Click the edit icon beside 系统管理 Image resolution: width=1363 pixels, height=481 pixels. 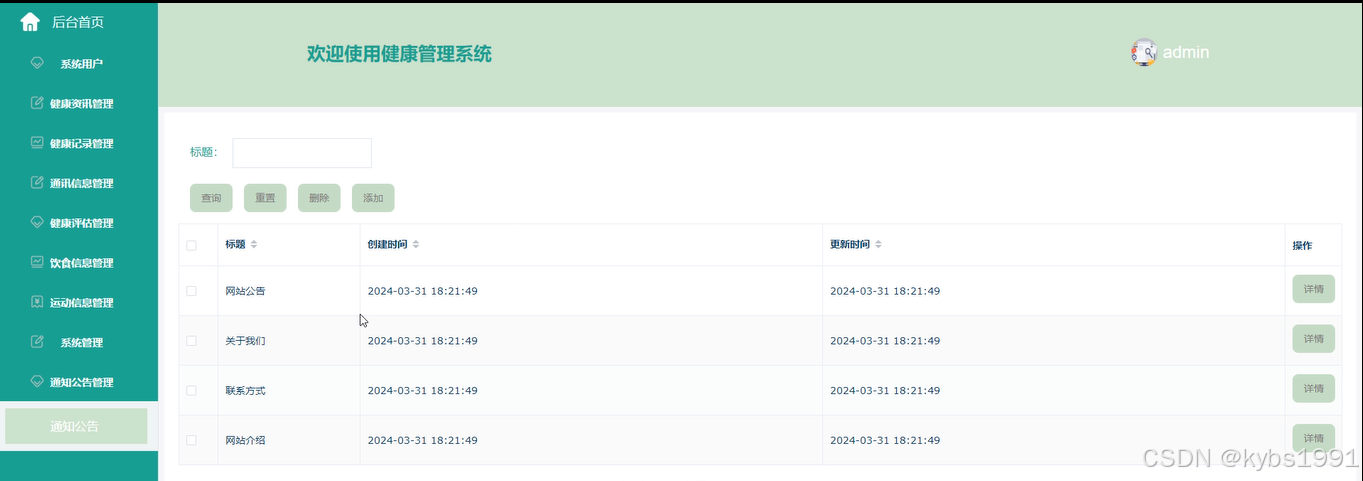pyautogui.click(x=38, y=342)
